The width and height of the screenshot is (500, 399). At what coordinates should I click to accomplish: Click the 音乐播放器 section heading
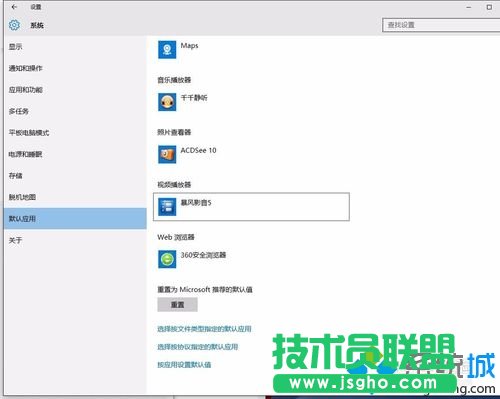tap(174, 80)
